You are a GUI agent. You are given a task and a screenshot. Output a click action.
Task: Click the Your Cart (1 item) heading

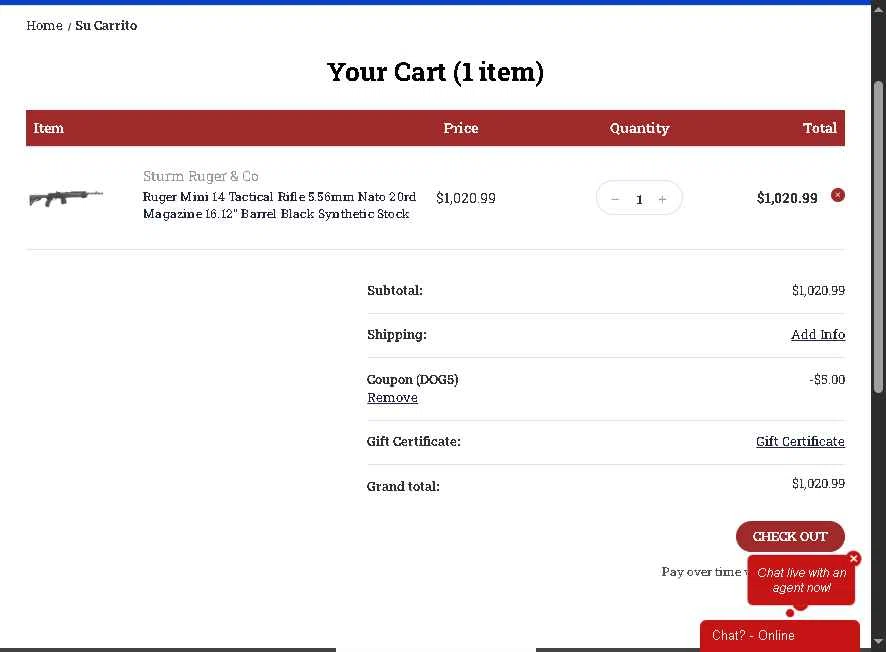point(435,72)
